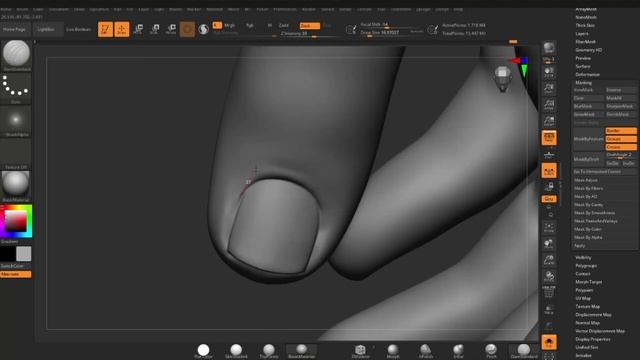Select the Draw mode button
Viewport: 640px width, 360px height.
(x=122, y=29)
